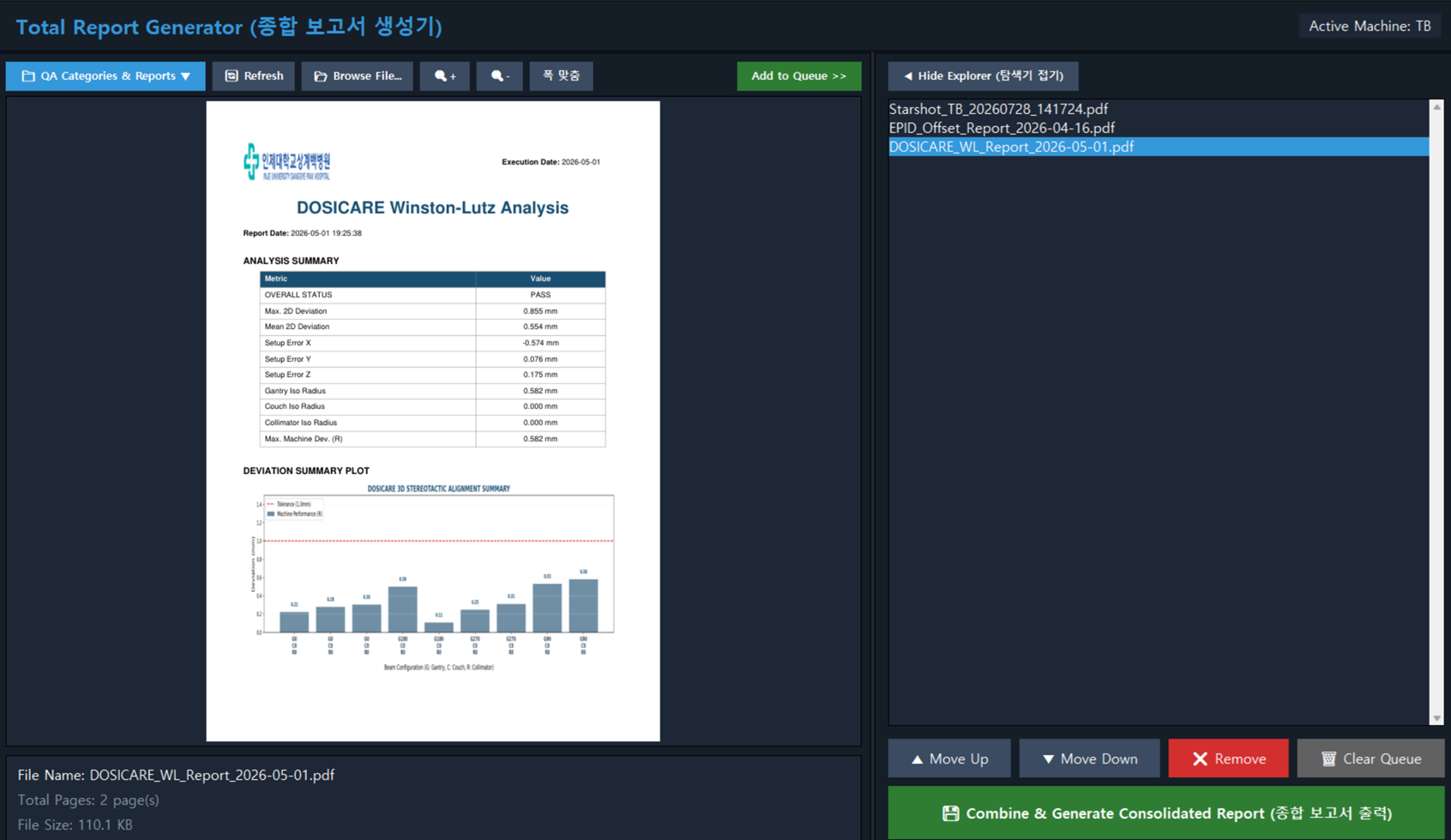Click the queue list scrollbar down arrow
This screenshot has height=840, width=1451.
pos(1436,718)
